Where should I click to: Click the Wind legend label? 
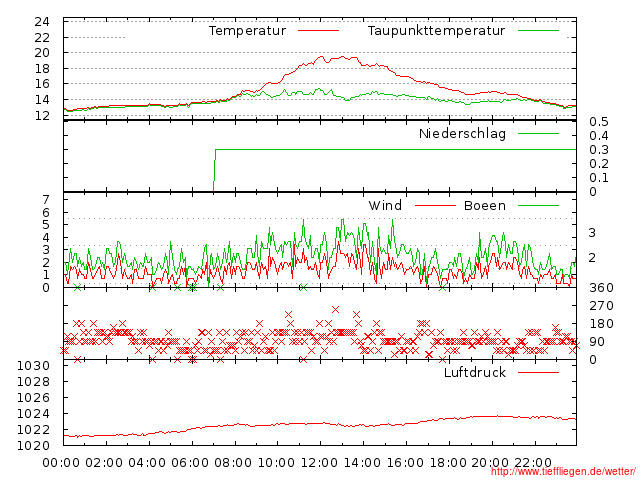(x=385, y=205)
